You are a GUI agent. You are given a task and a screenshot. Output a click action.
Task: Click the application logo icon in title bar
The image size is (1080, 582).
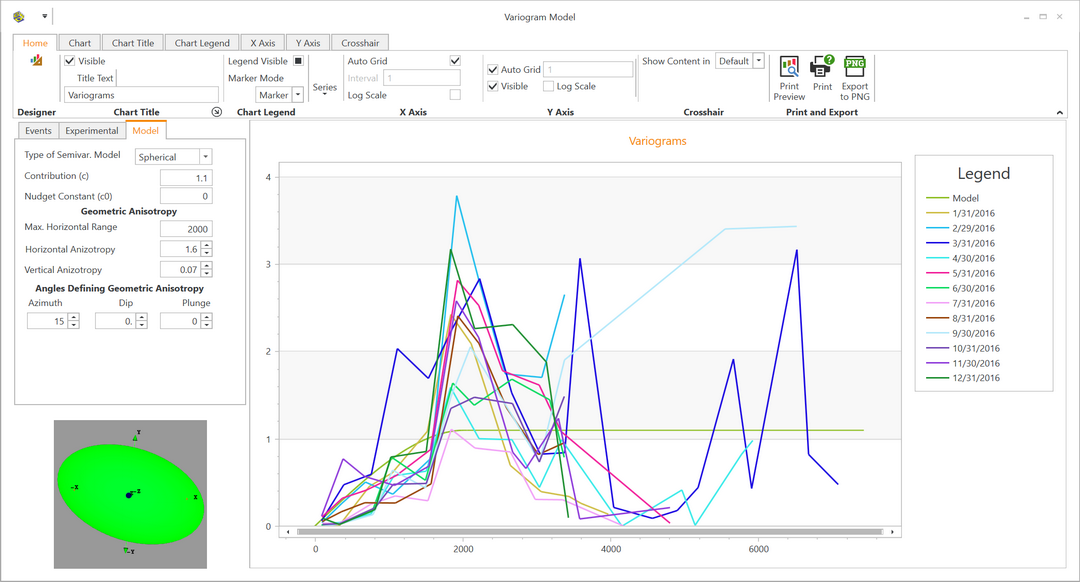[x=19, y=17]
